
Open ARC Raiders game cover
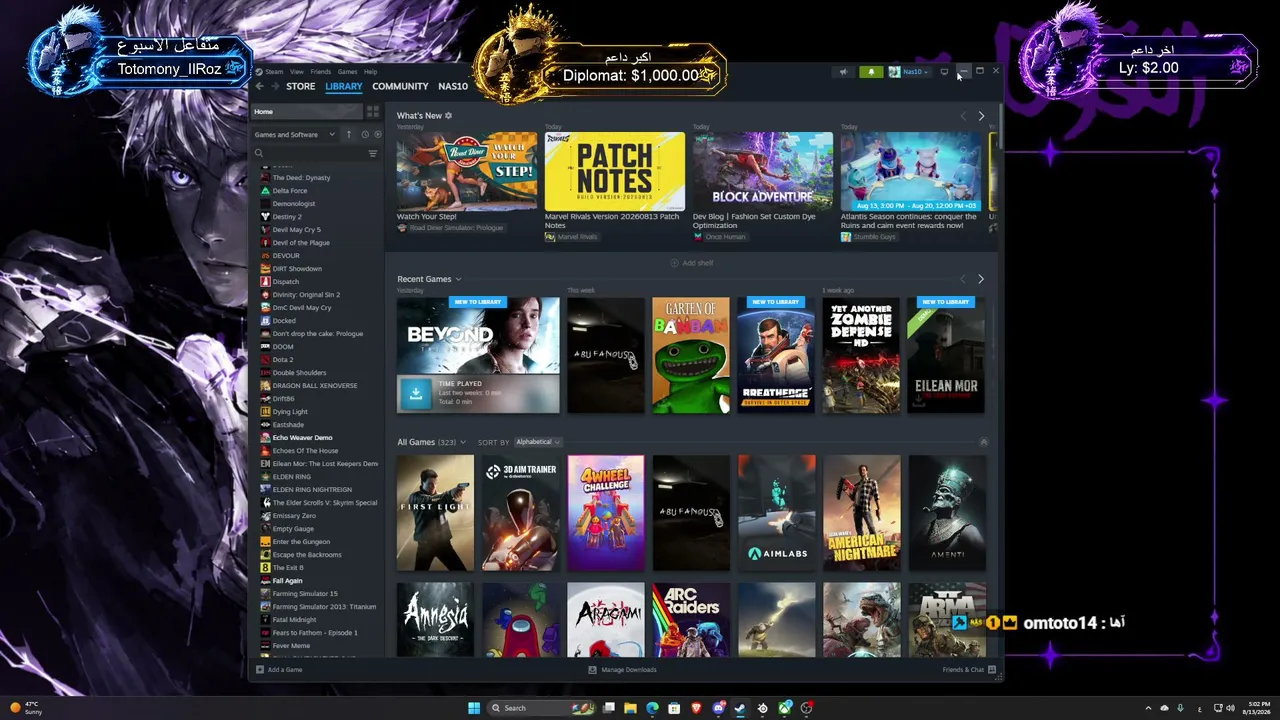click(x=691, y=620)
